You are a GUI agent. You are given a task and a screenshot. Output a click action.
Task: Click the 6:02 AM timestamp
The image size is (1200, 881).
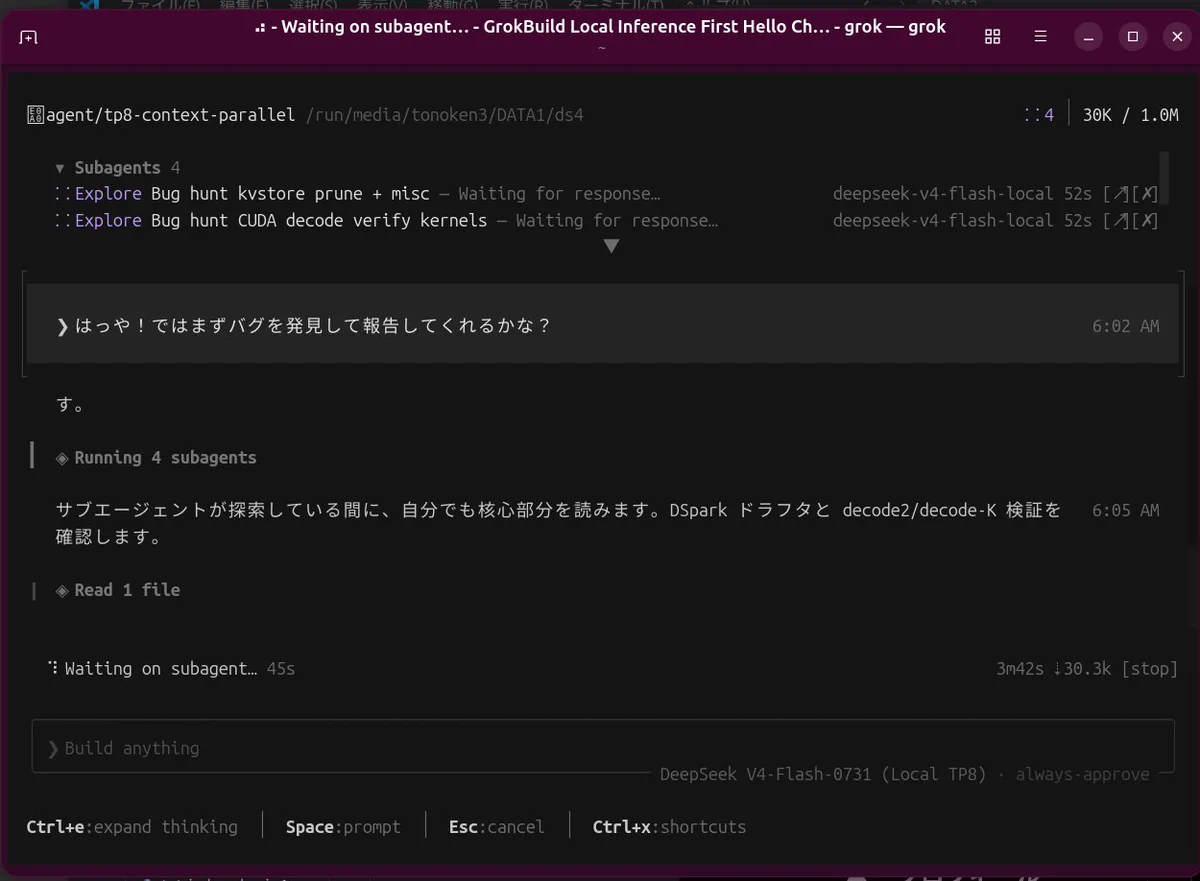(x=1126, y=326)
